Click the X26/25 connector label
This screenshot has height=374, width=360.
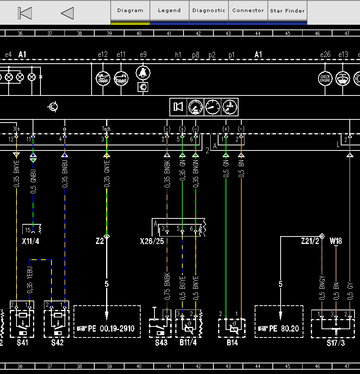click(152, 241)
